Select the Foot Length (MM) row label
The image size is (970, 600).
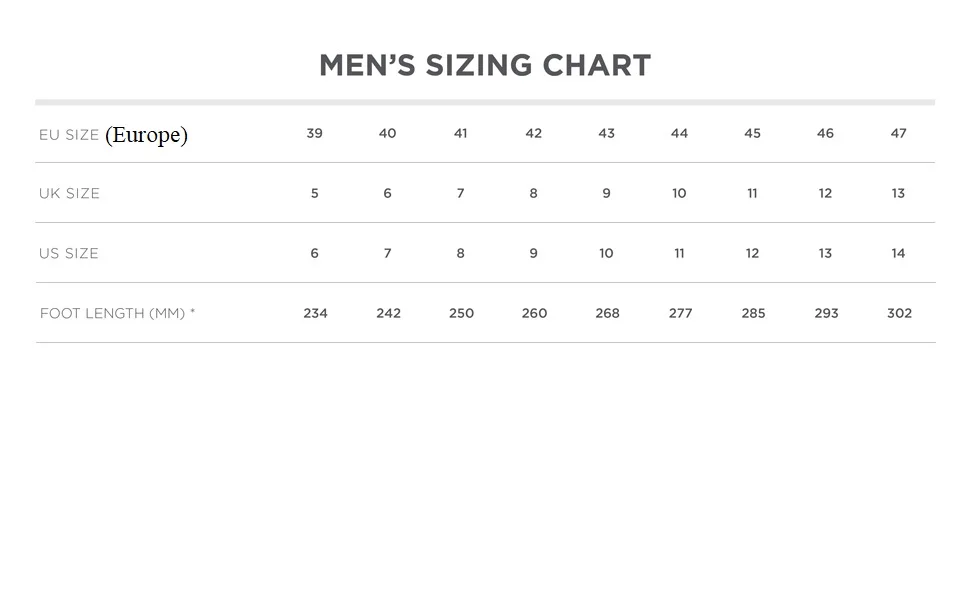pos(117,314)
